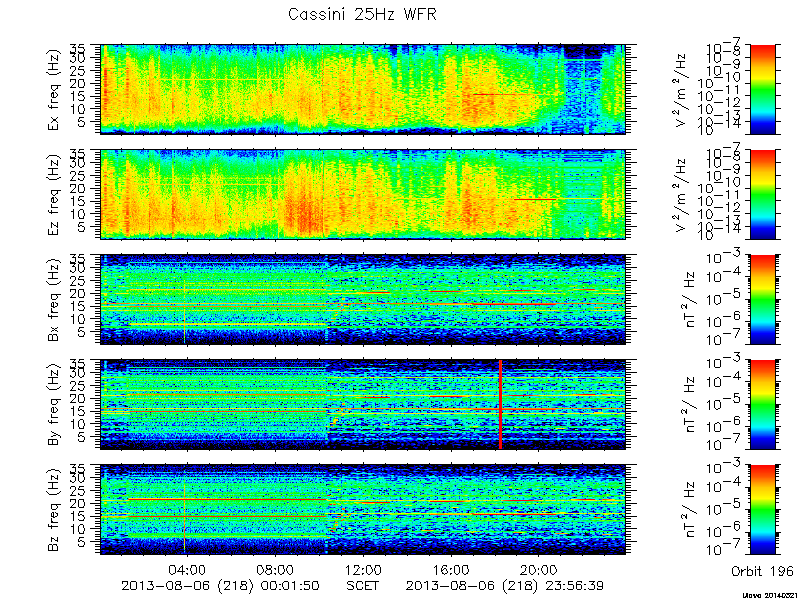
Task: Click the 20:00 time axis label
Action: [x=538, y=570]
